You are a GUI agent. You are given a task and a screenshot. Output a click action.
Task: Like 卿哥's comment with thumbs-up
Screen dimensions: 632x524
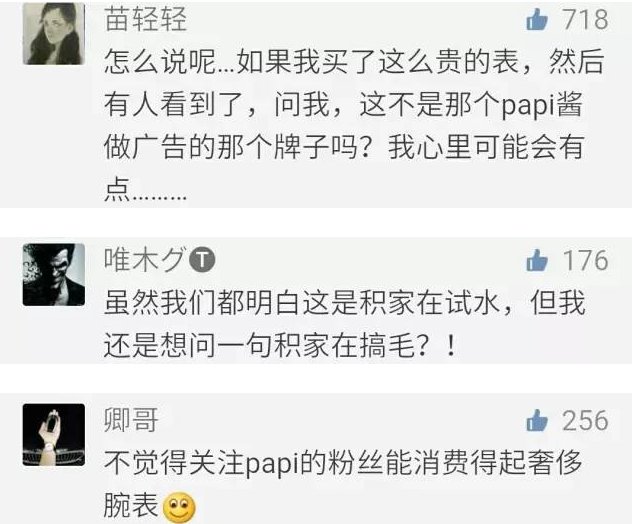tap(537, 420)
